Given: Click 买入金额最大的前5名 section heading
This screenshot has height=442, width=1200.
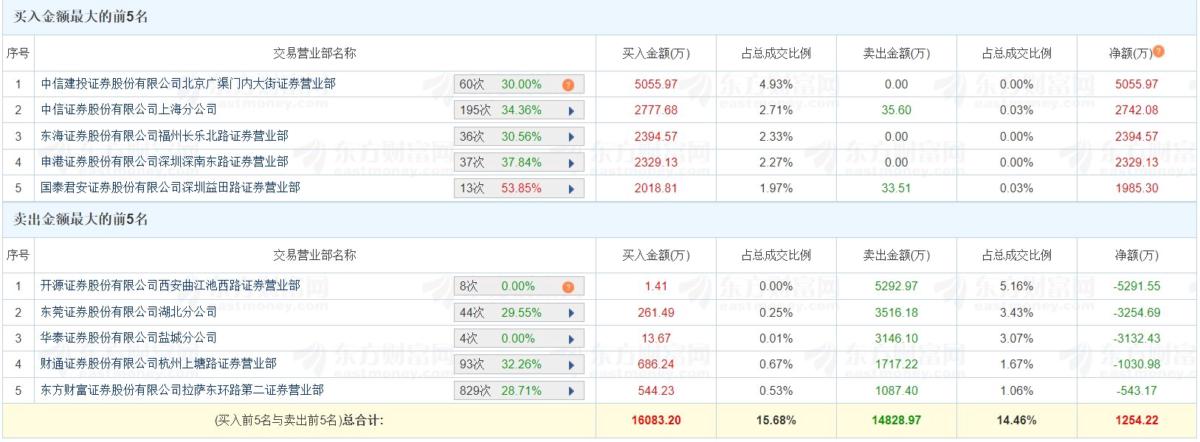Looking at the screenshot, I should click(79, 17).
